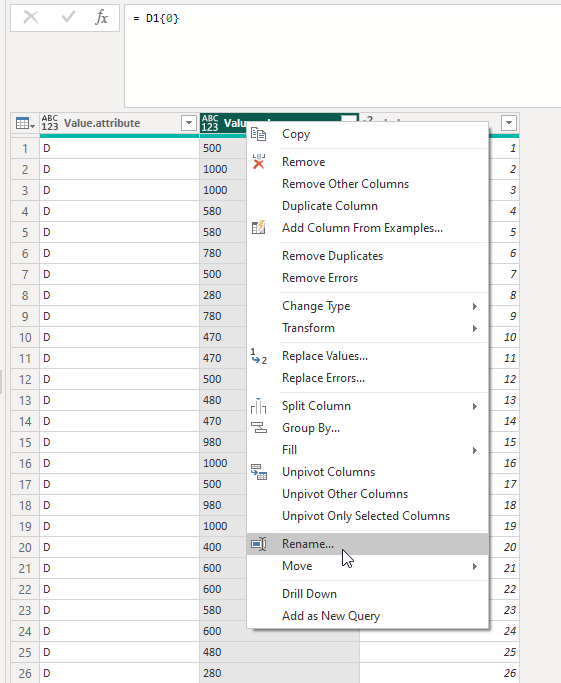The width and height of the screenshot is (561, 683).
Task: Click the Unpivot Columns icon
Action: coord(259,472)
